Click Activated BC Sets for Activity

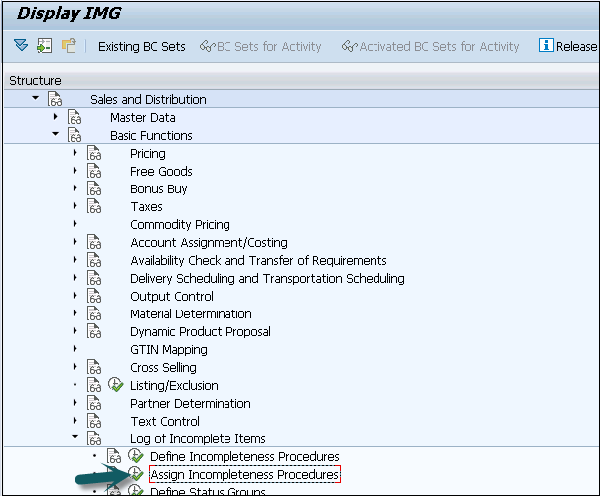coord(430,46)
